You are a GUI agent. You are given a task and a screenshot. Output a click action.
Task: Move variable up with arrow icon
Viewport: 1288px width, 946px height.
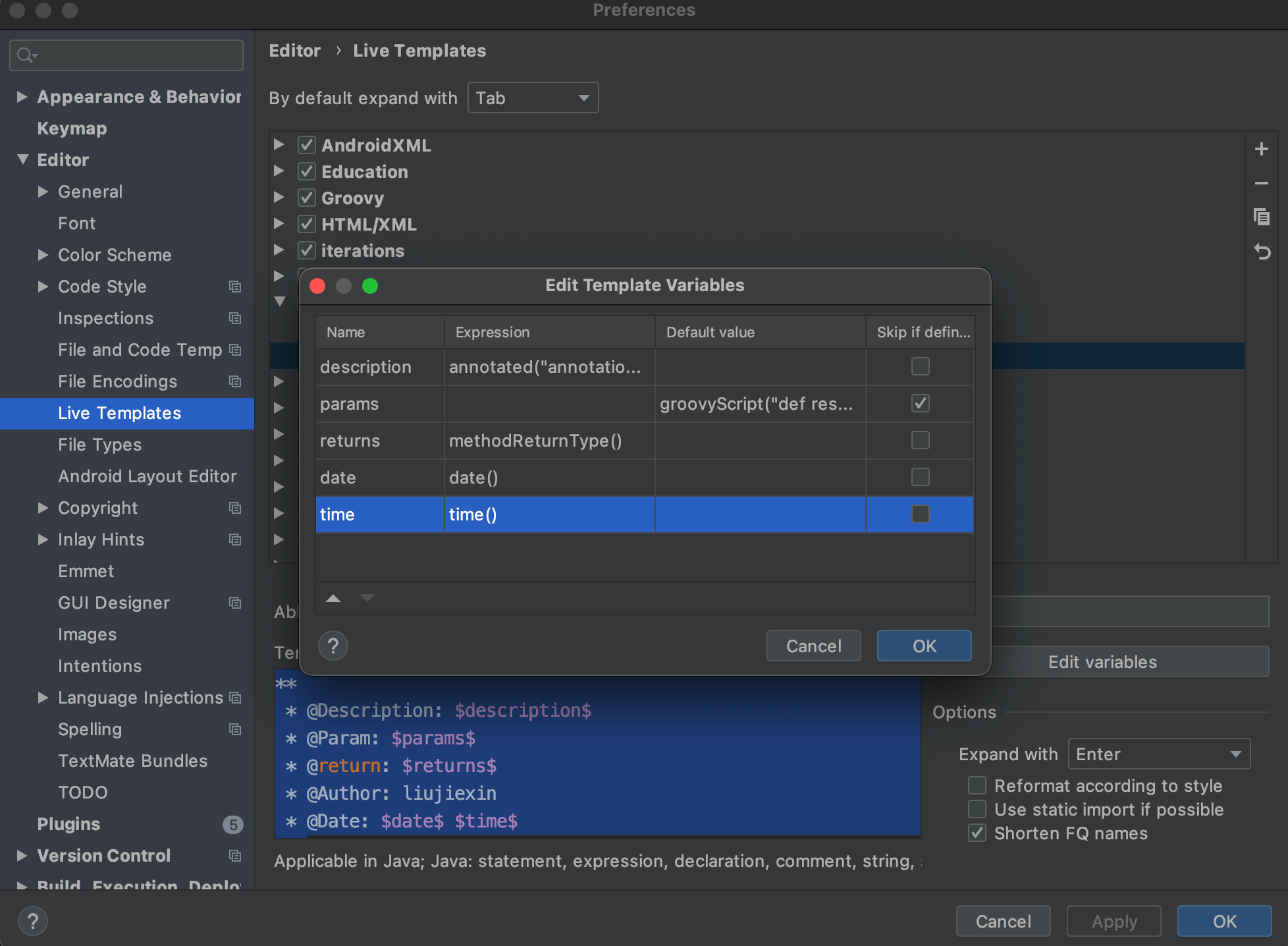pos(333,598)
